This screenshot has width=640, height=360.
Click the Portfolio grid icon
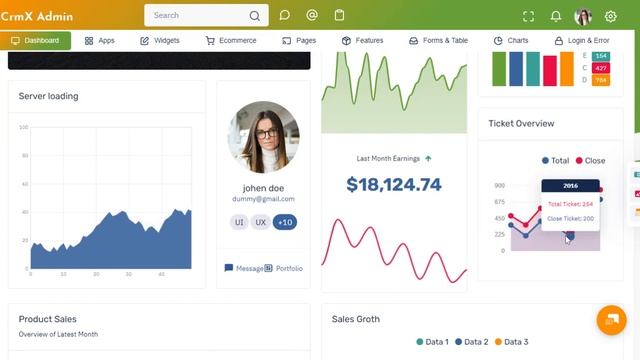pos(268,268)
